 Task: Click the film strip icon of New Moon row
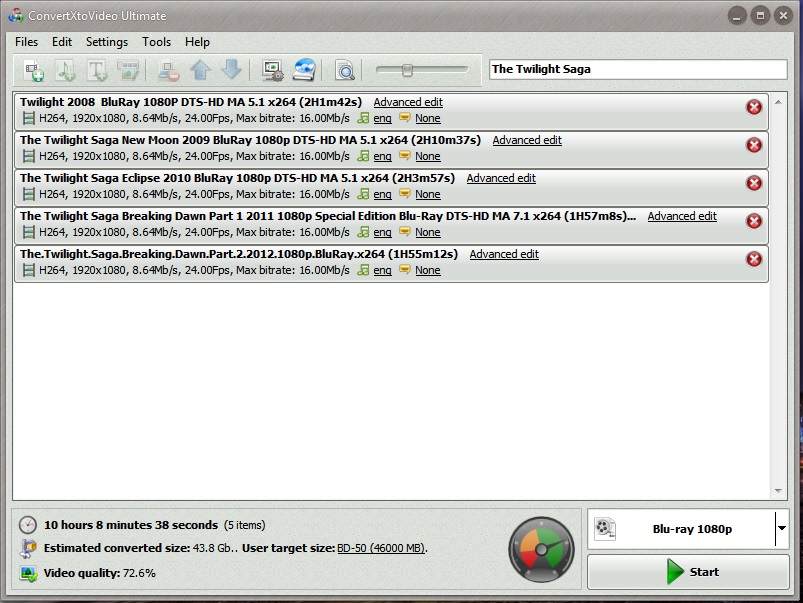point(29,156)
